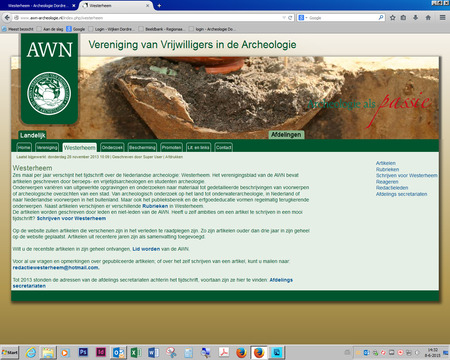Close the Westerheem - Archeologie Dordrecht tab
Screen dimensions: 450x360
[x=74, y=6]
